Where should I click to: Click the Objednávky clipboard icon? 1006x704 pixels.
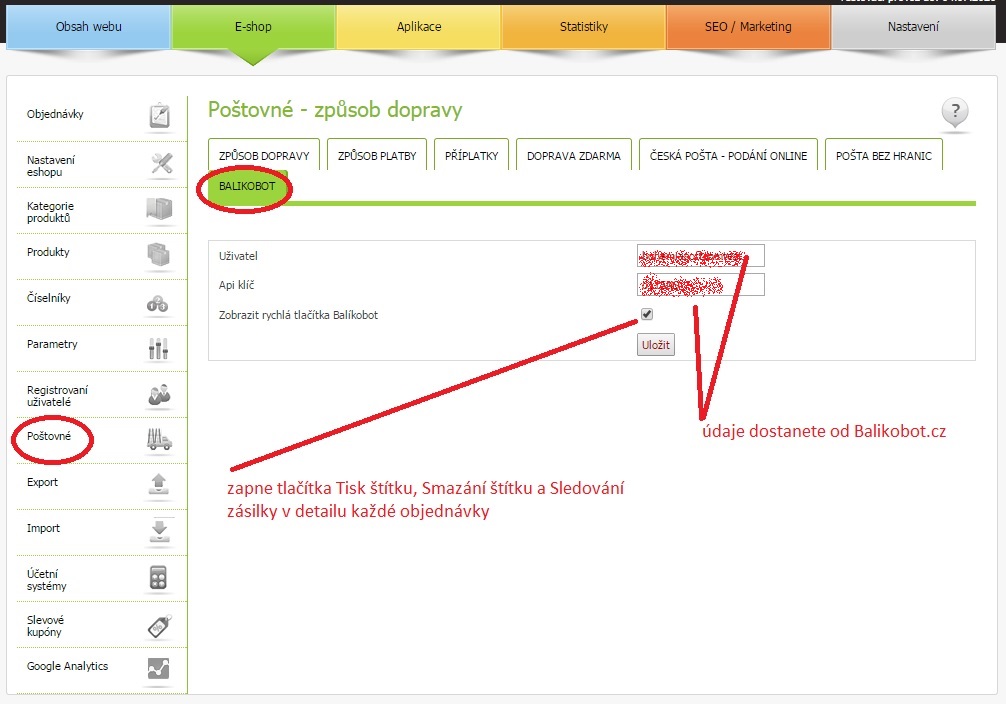tap(160, 116)
